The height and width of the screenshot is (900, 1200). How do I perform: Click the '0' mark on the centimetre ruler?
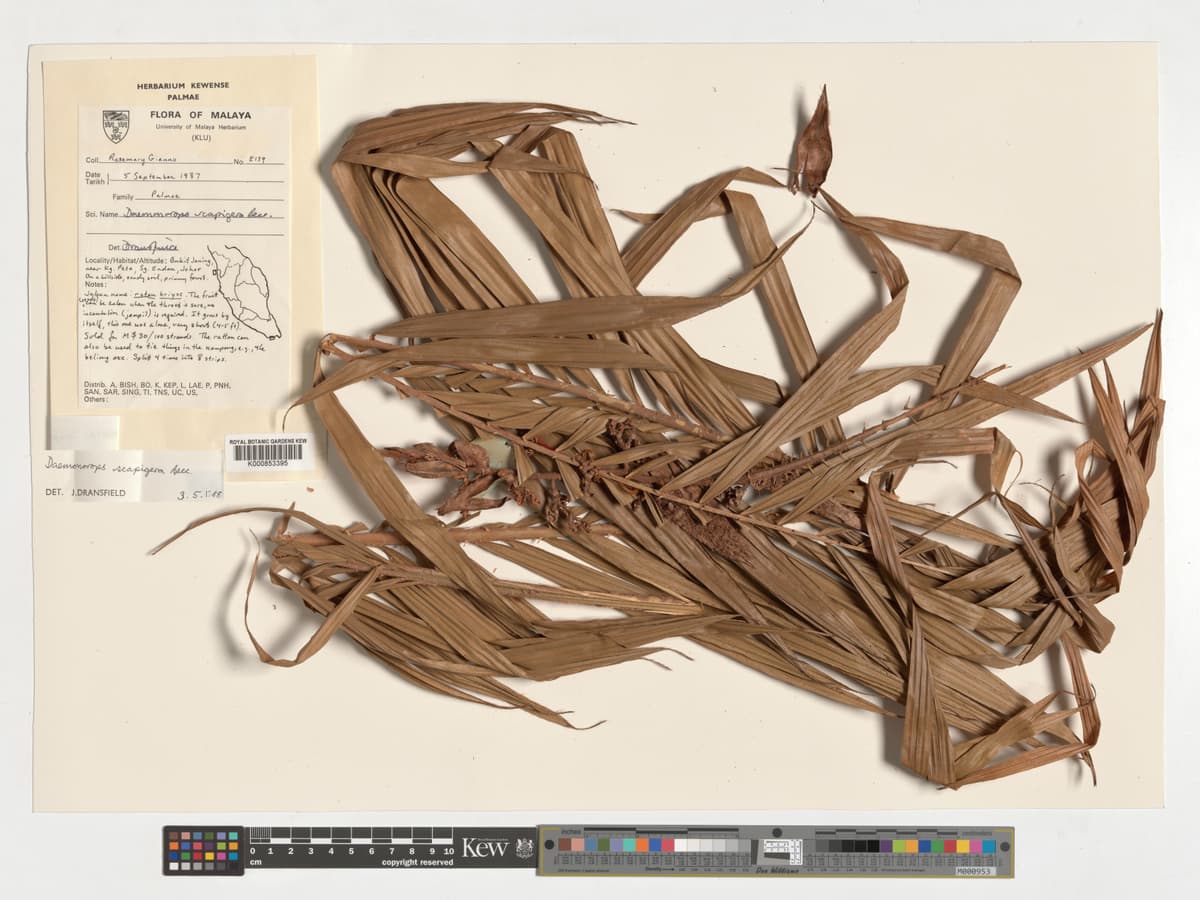click(x=252, y=851)
